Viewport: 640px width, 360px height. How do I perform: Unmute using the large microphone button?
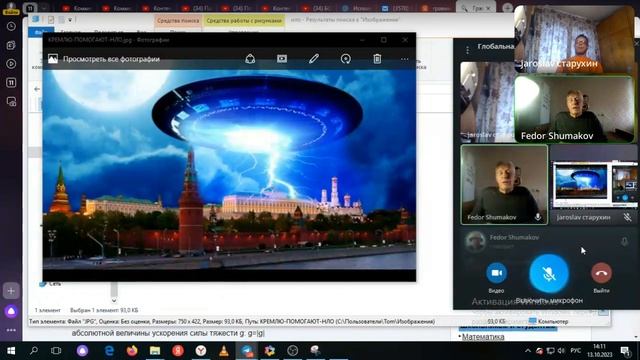point(549,274)
